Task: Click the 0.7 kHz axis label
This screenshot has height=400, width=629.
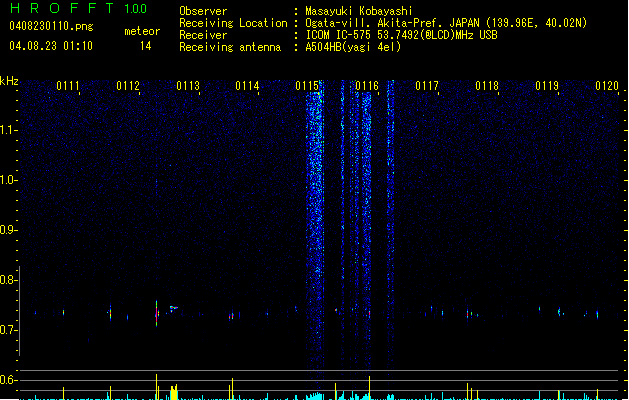Action: click(x=8, y=330)
